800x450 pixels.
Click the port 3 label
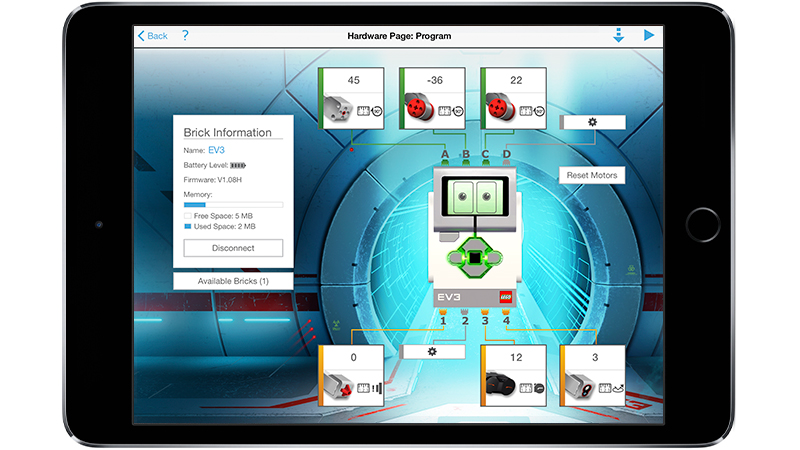click(485, 321)
